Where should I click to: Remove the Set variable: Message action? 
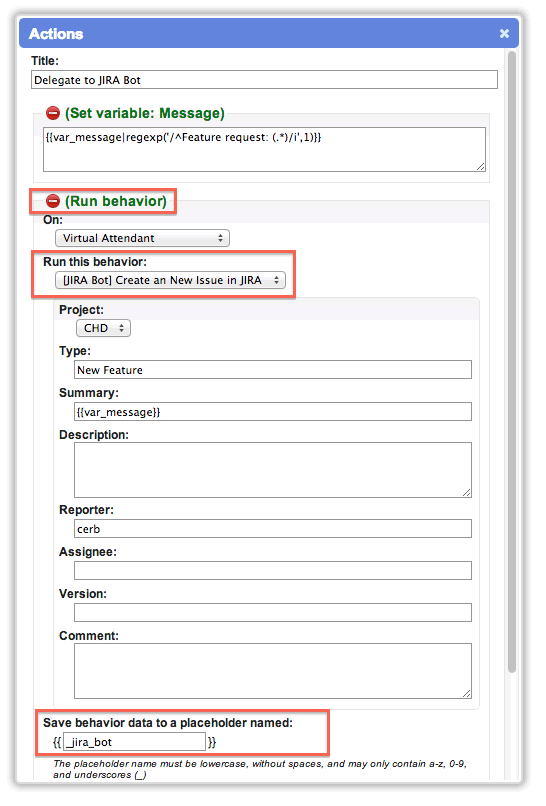(53, 113)
